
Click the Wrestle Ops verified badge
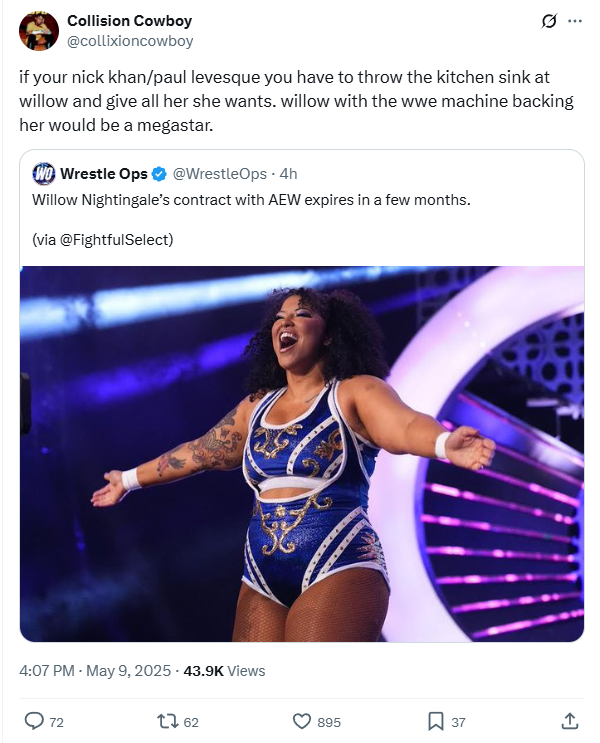tap(159, 174)
